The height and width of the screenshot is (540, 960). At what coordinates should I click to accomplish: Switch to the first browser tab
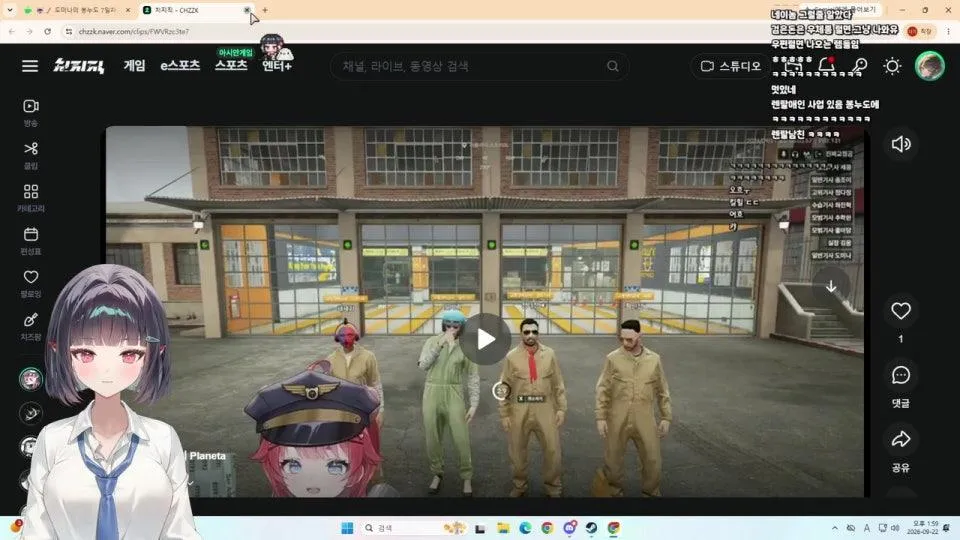click(77, 10)
